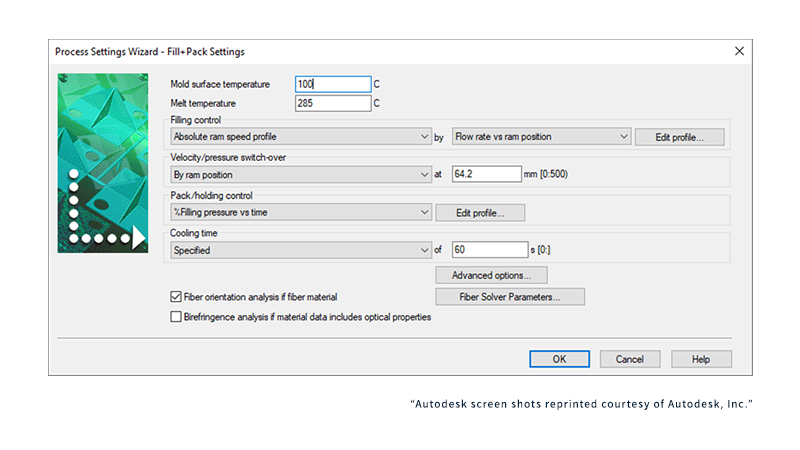Viewport: 800px width, 450px height.
Task: Click the dialog title 'Process Settings Wizard - Fill+Pack Settings'
Action: coord(150,52)
